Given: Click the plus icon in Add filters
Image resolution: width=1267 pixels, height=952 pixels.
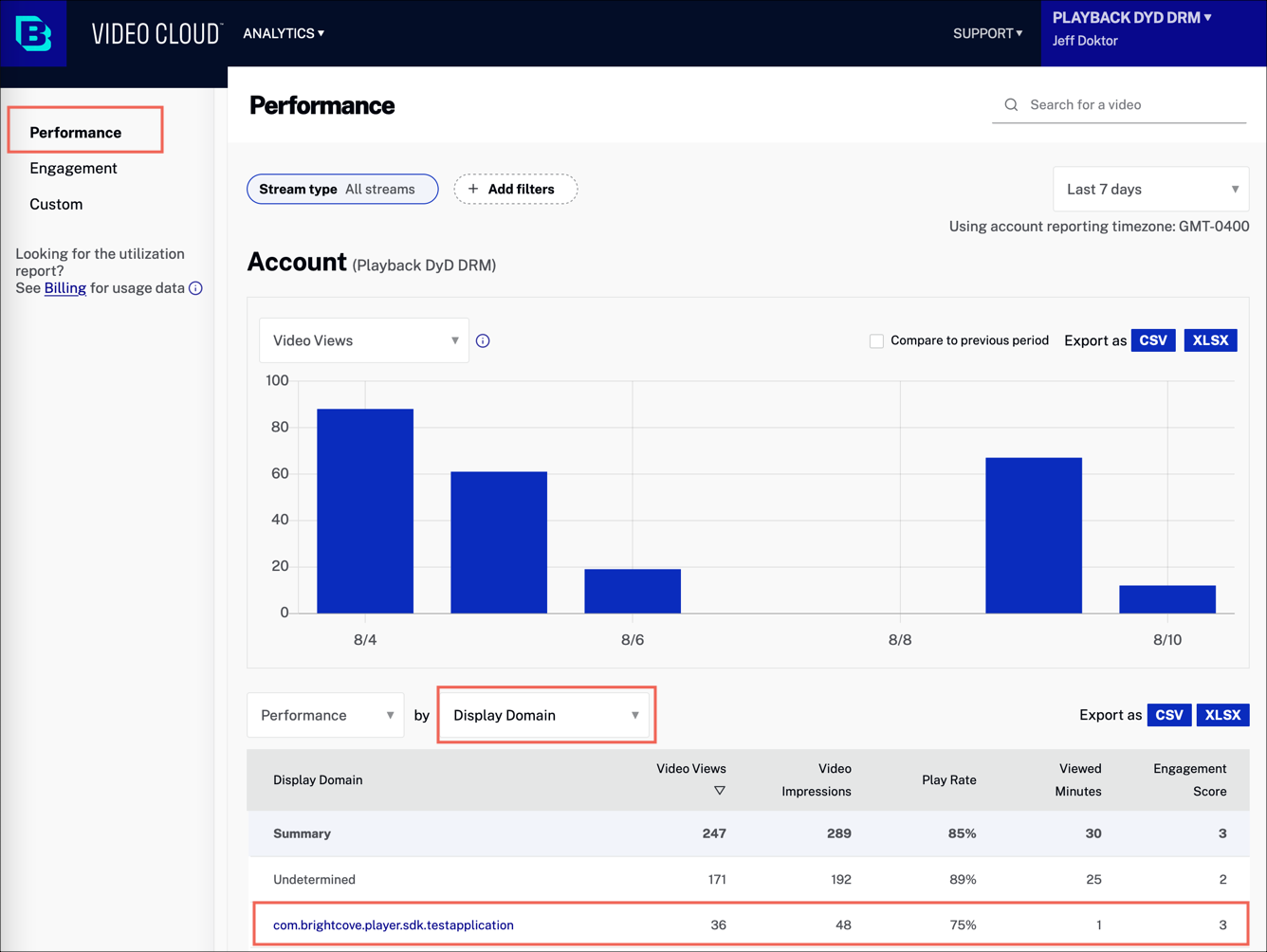Looking at the screenshot, I should (473, 189).
